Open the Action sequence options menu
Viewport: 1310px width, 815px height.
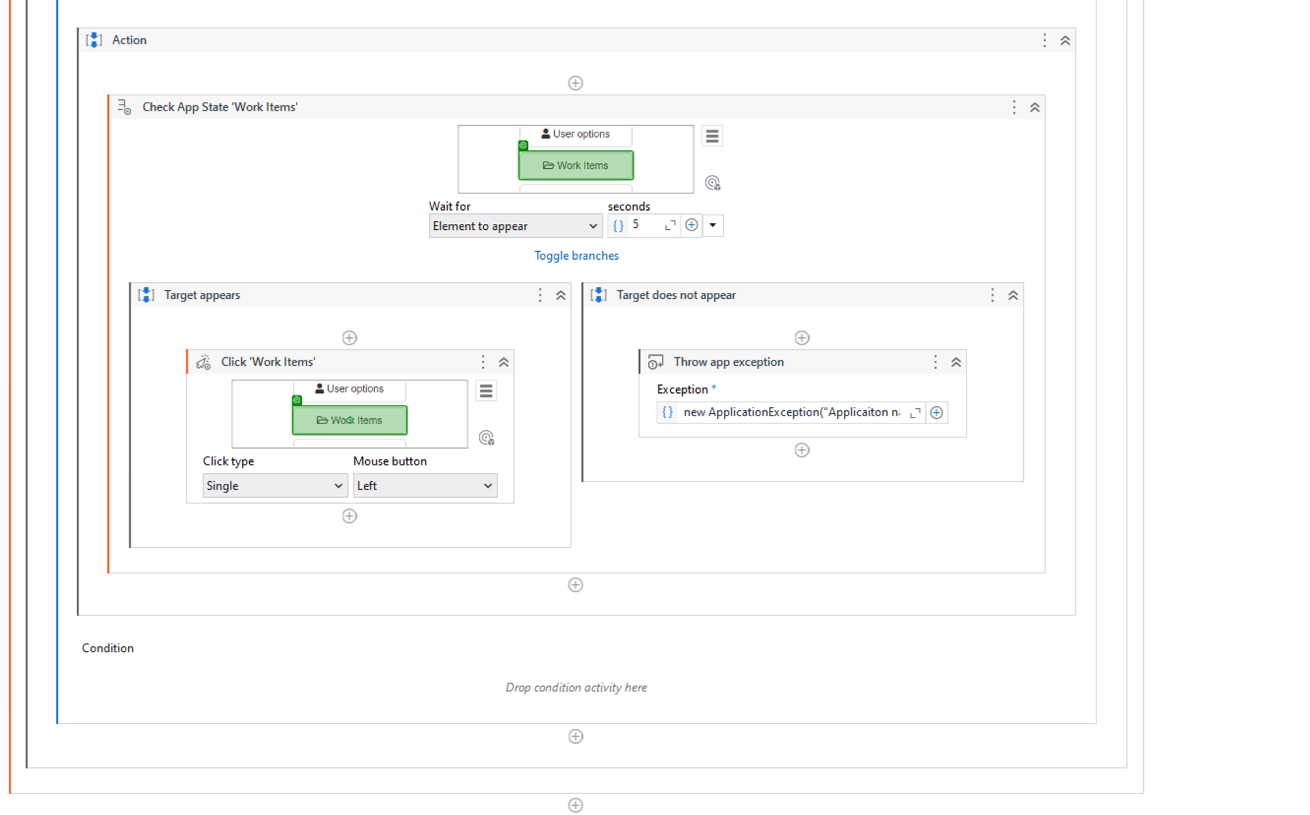tap(1044, 40)
